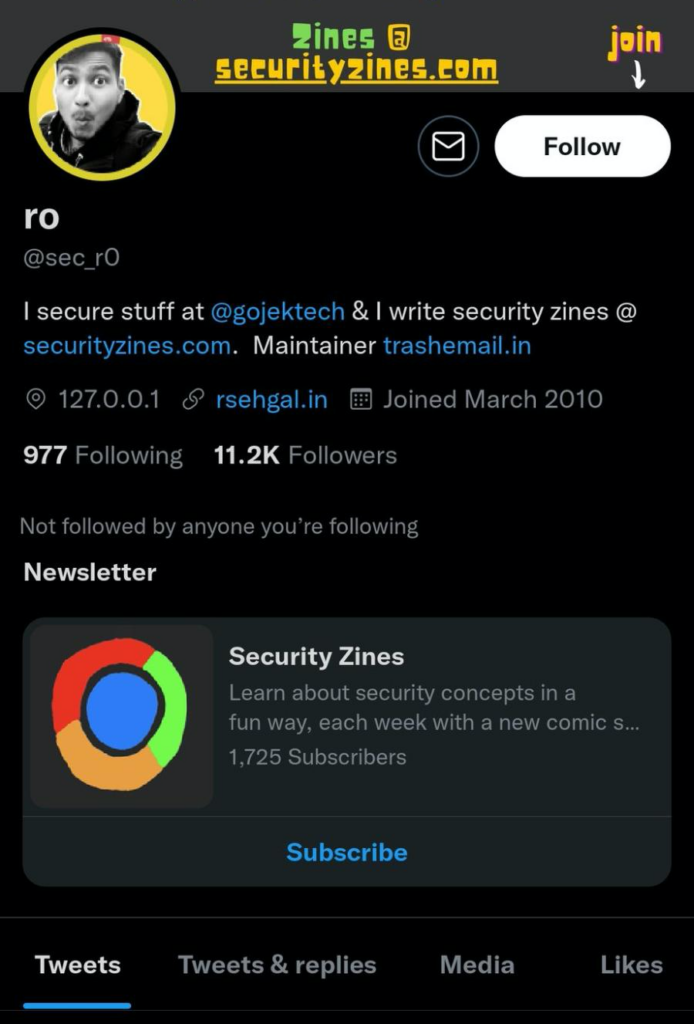The width and height of the screenshot is (694, 1024).
Task: Open the round profile avatar photo
Action: coord(102,105)
